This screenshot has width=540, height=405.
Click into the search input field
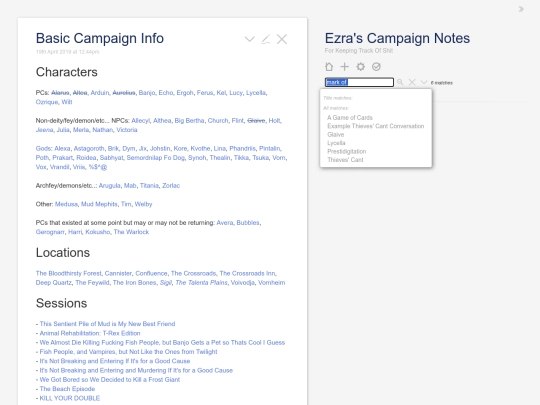tap(359, 82)
